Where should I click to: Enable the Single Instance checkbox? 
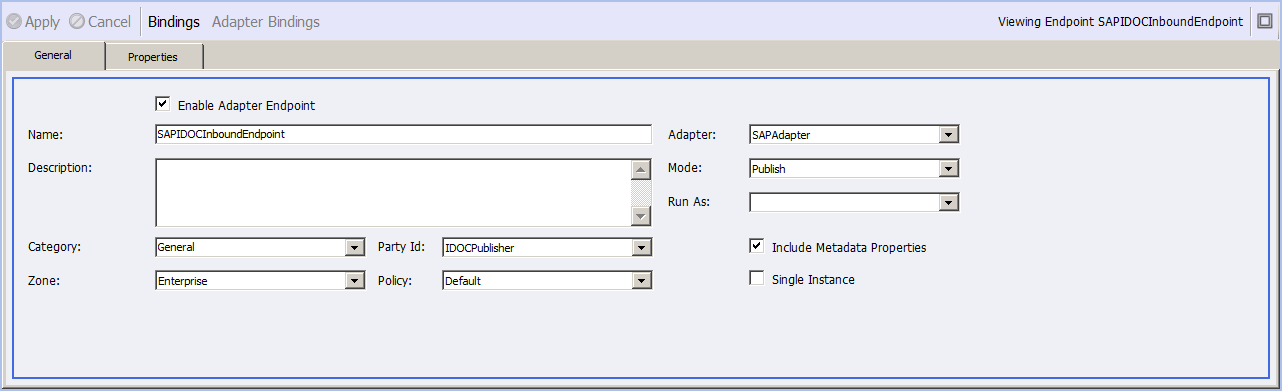(757, 279)
